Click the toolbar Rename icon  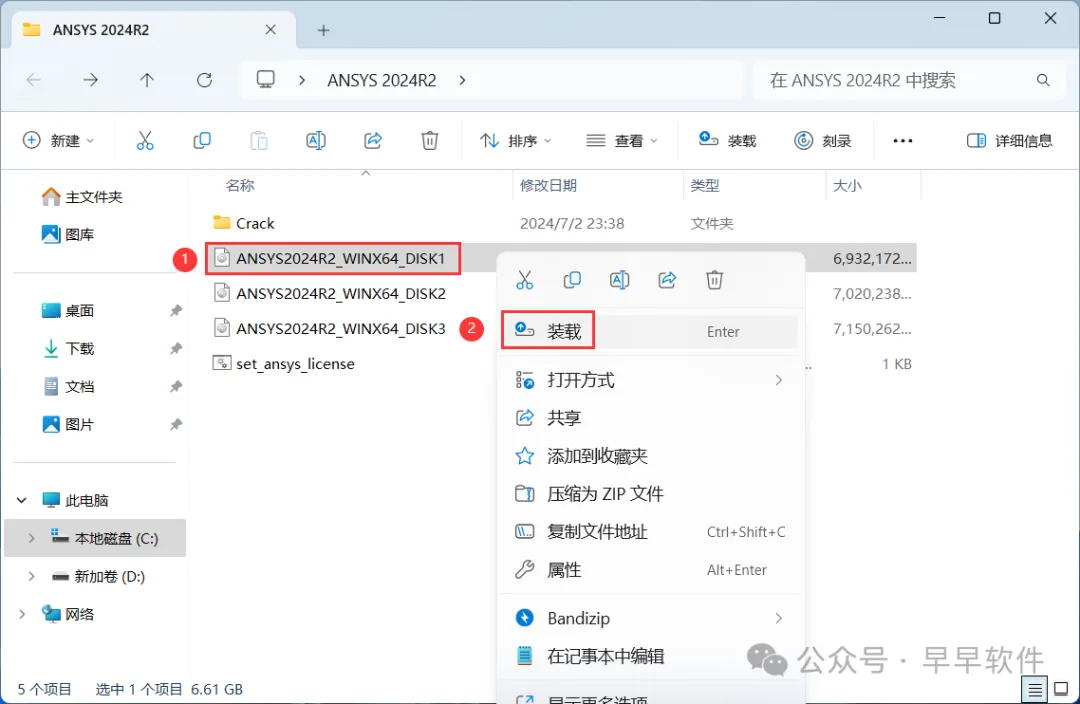(315, 141)
